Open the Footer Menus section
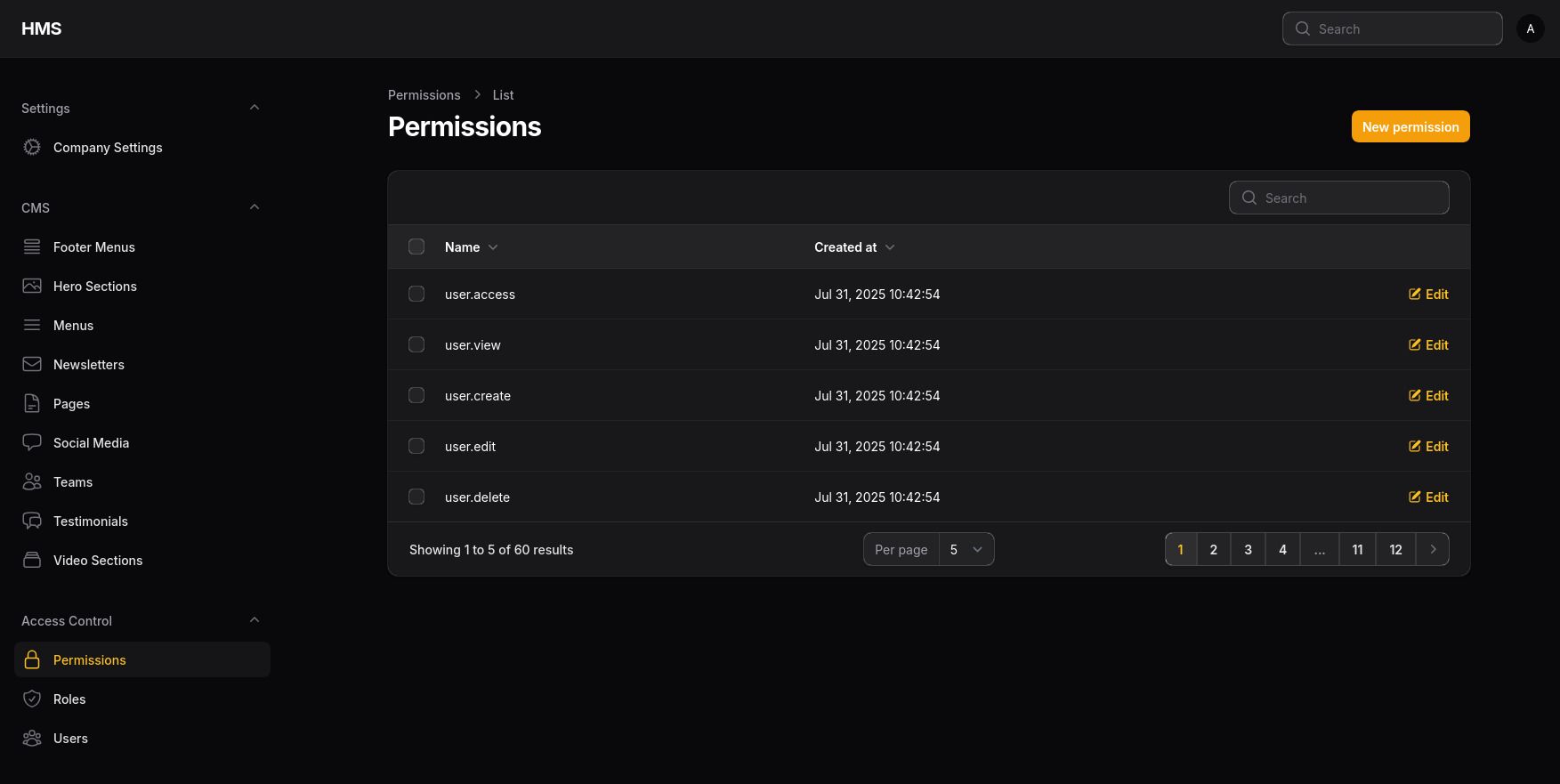The height and width of the screenshot is (784, 1560). tap(142, 247)
